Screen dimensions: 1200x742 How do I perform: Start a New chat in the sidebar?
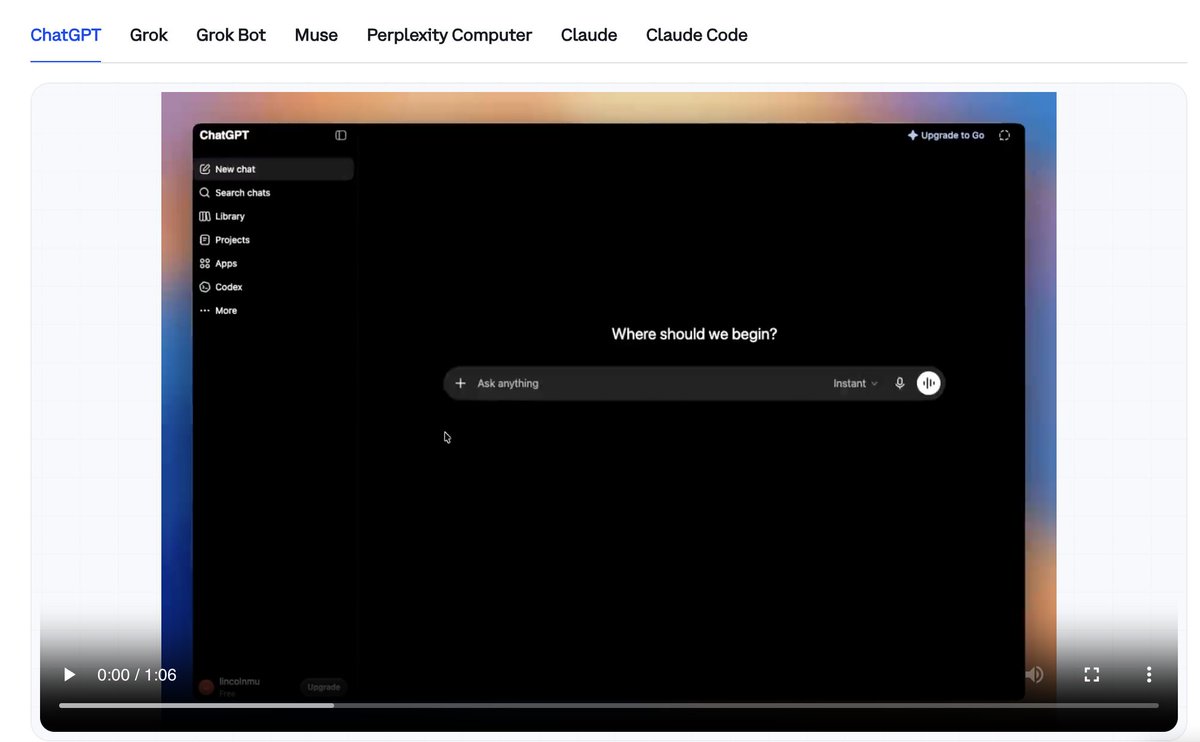coord(273,169)
